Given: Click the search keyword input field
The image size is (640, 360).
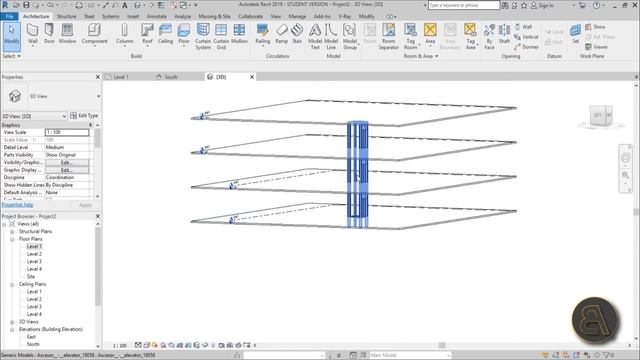Looking at the screenshot, I should 464,5.
